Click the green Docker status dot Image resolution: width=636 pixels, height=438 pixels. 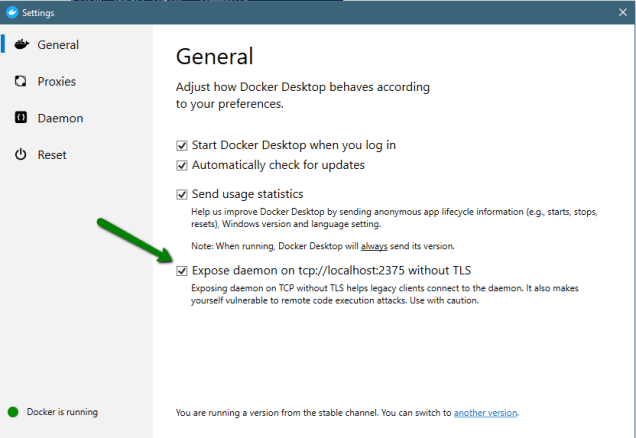pyautogui.click(x=13, y=412)
